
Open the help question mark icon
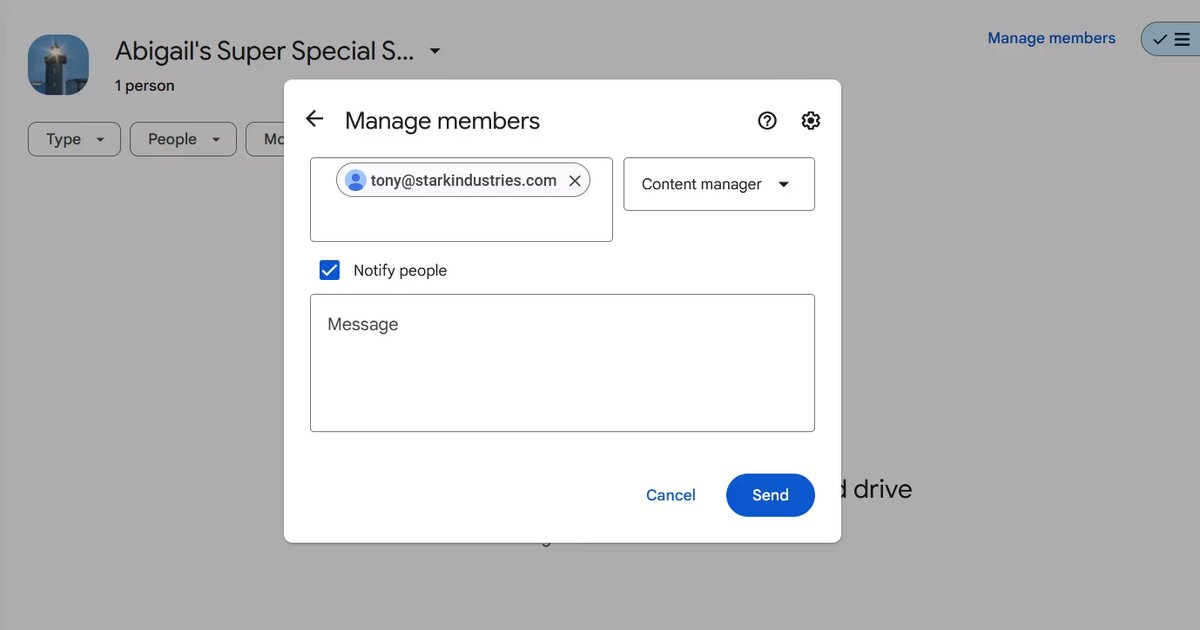(x=767, y=121)
